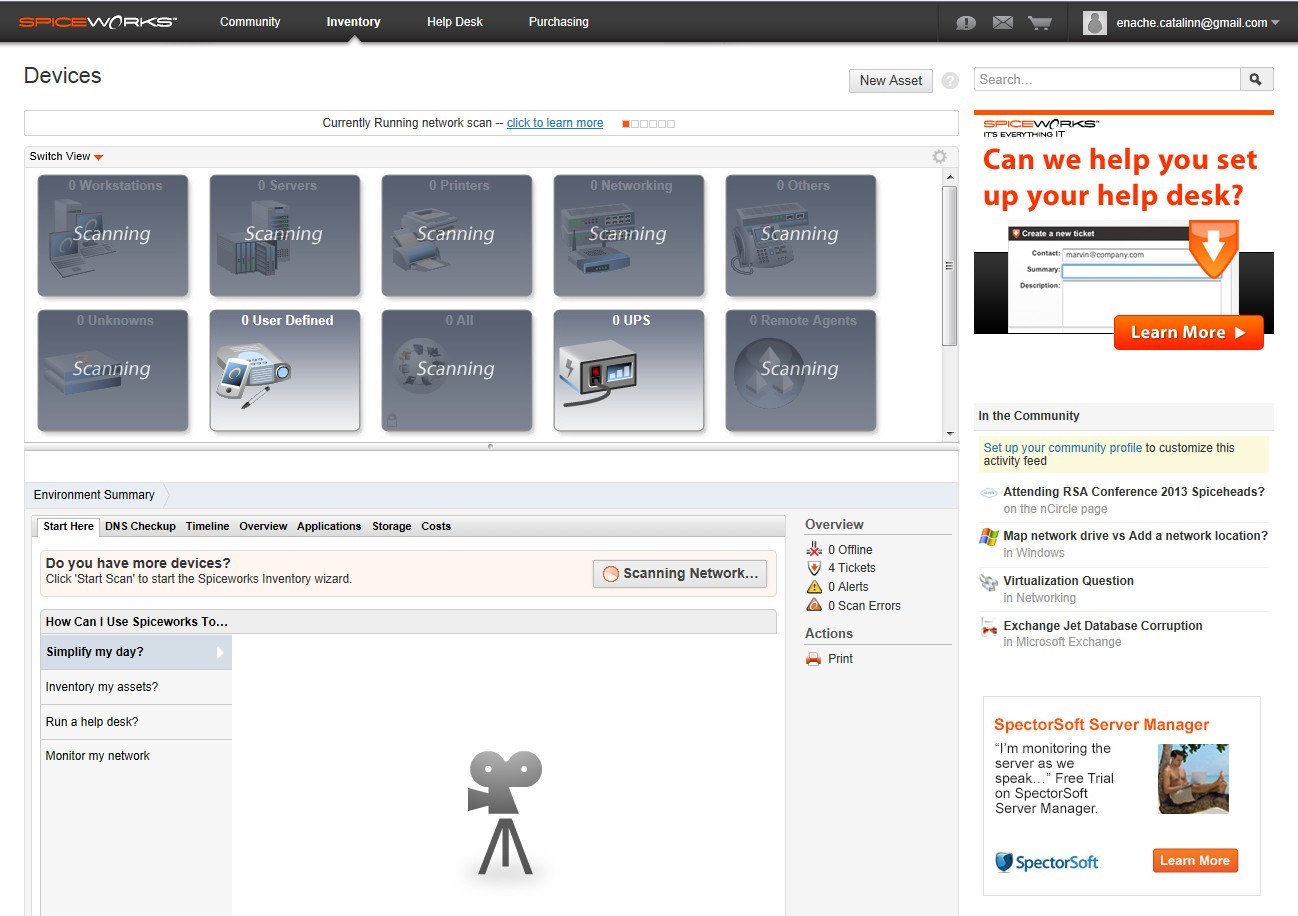Open the SpectorSoft Server Manager ad title
Screen dimensions: 1298x916
pyautogui.click(x=1101, y=725)
